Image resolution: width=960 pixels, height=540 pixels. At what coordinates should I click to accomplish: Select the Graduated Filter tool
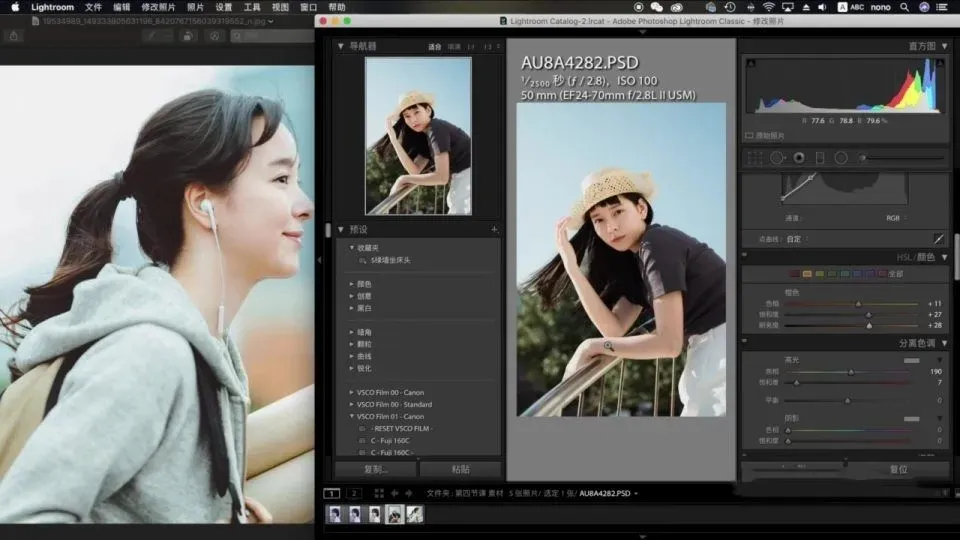[x=820, y=157]
